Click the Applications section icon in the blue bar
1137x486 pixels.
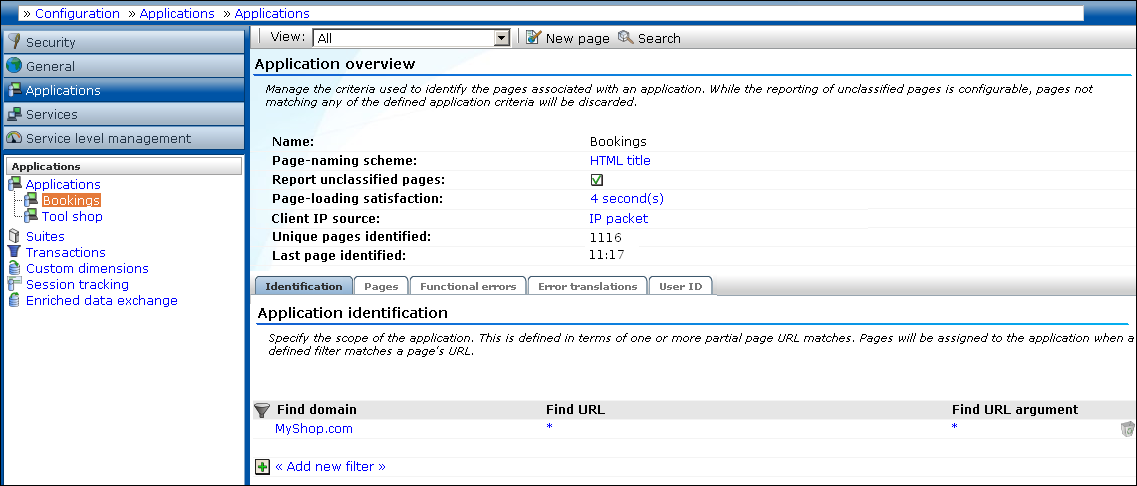click(15, 90)
